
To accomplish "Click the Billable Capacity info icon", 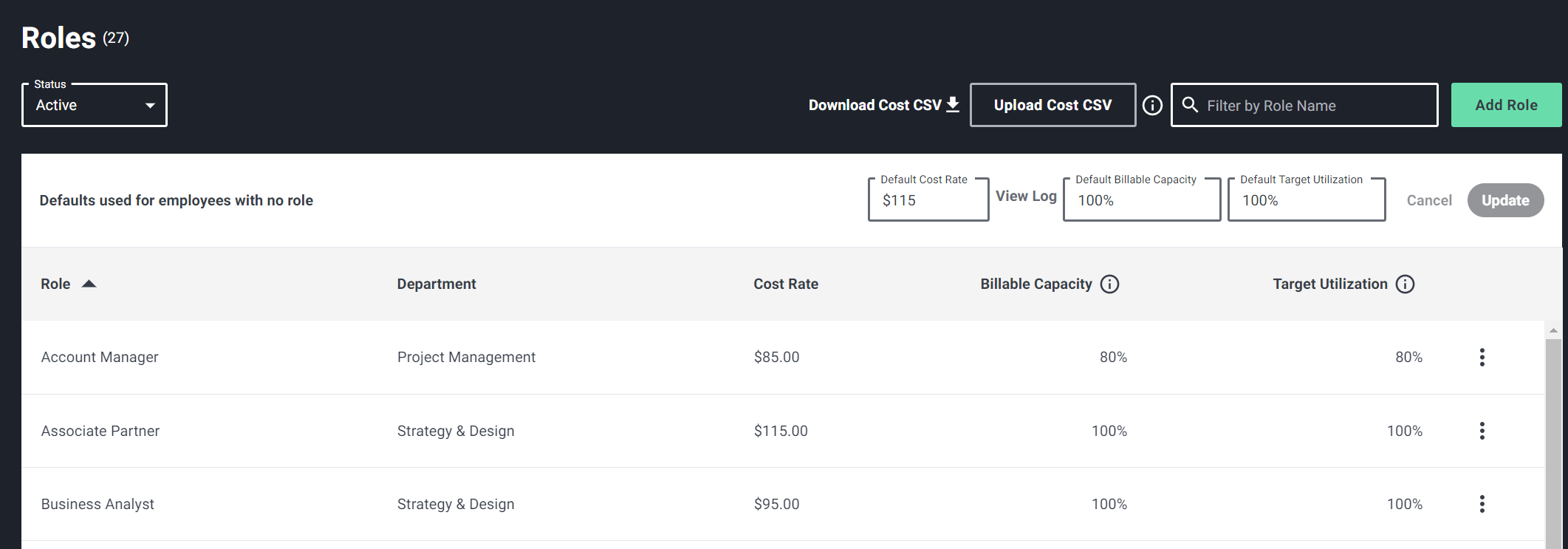I will pos(1109,284).
